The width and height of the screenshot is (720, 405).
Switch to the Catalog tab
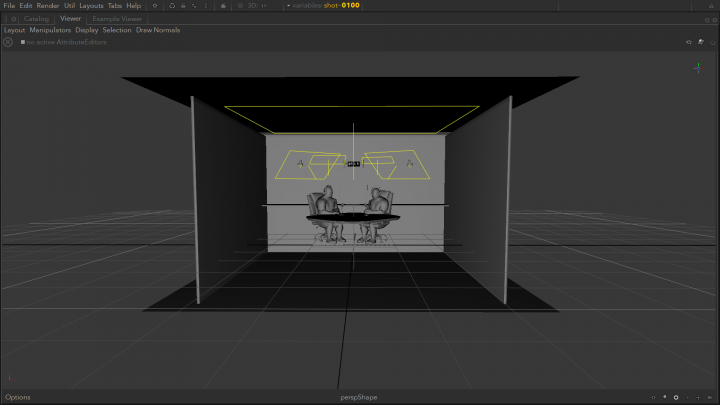pyautogui.click(x=36, y=19)
